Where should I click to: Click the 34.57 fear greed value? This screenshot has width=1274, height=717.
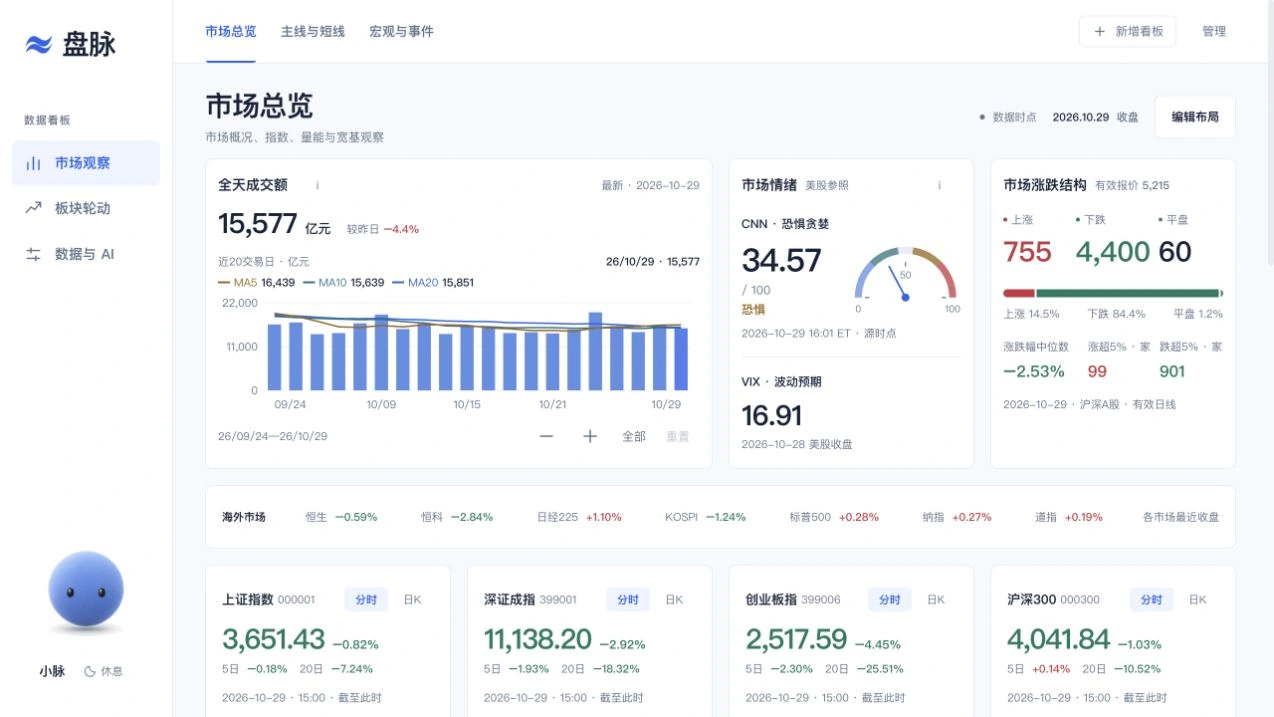(781, 260)
